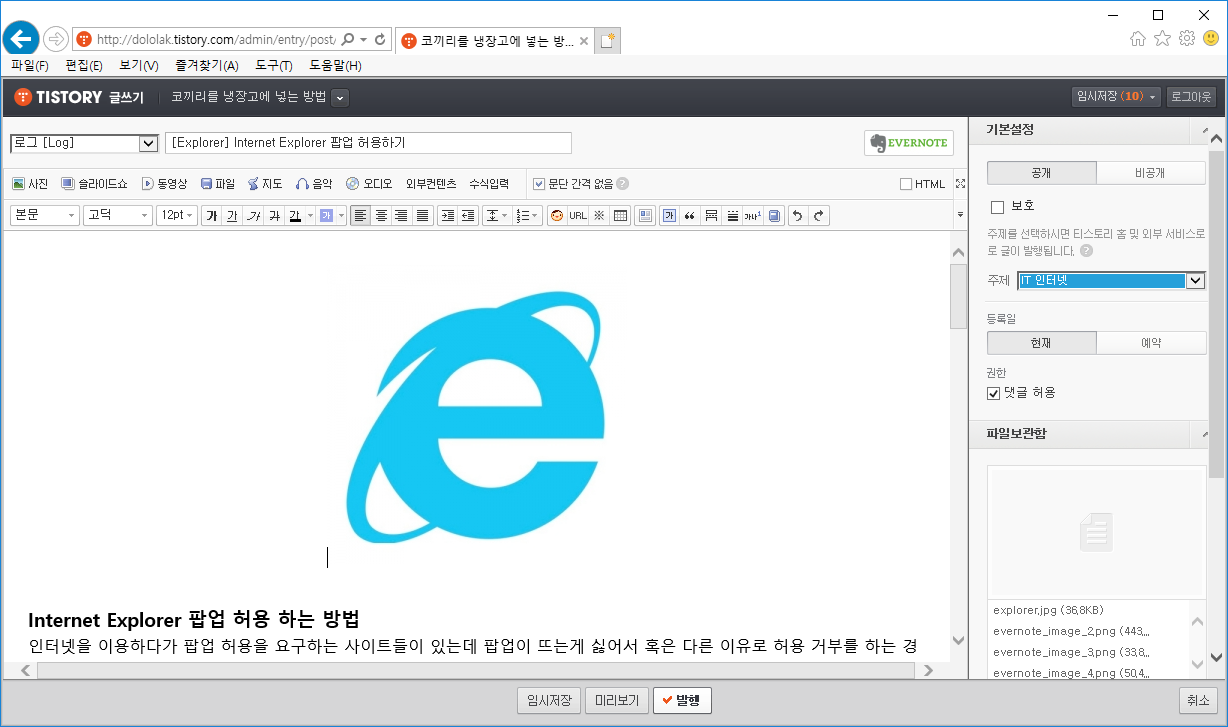Open the 로그 [Log] category dropdown

pos(84,143)
